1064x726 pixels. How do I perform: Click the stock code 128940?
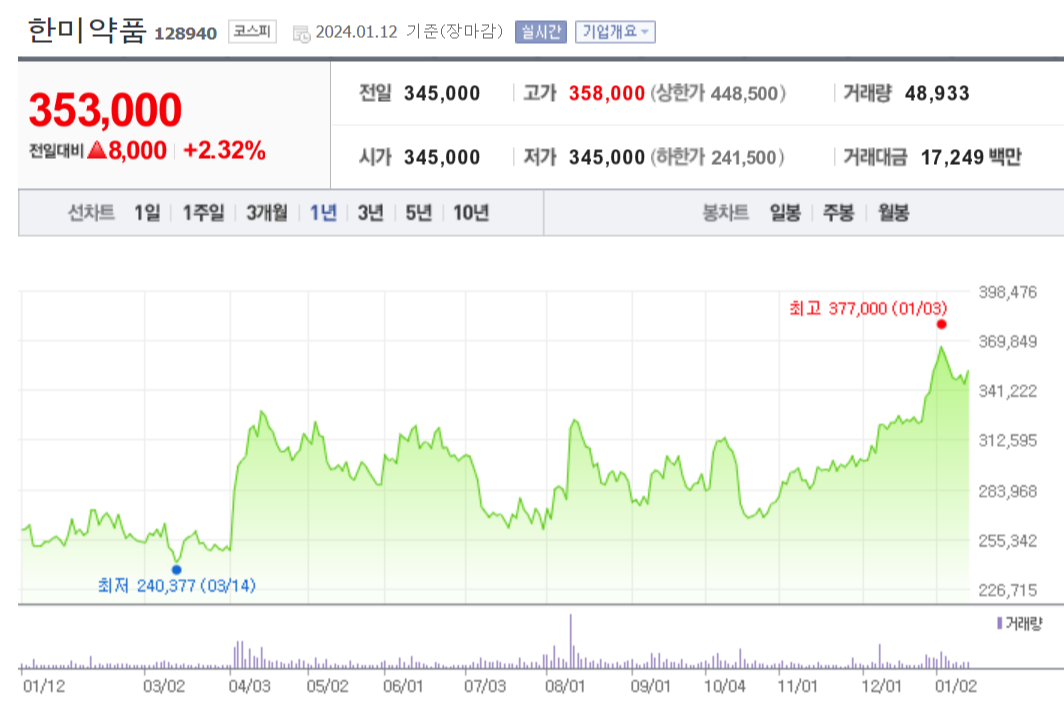(x=185, y=33)
